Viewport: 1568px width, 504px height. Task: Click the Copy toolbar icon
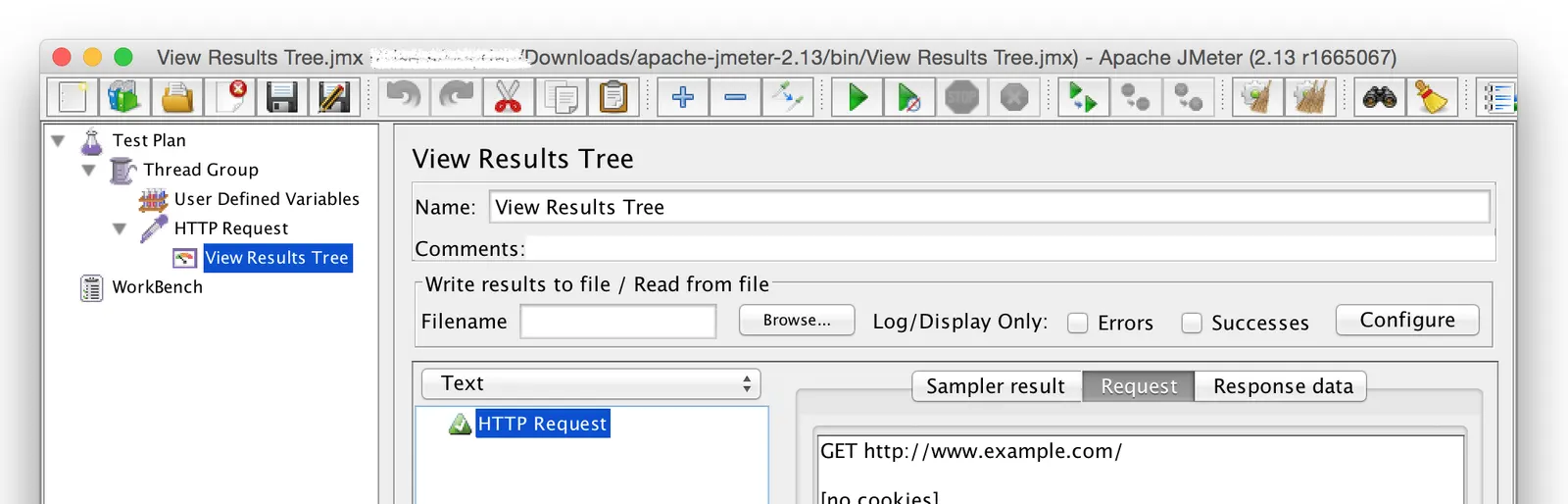click(562, 97)
